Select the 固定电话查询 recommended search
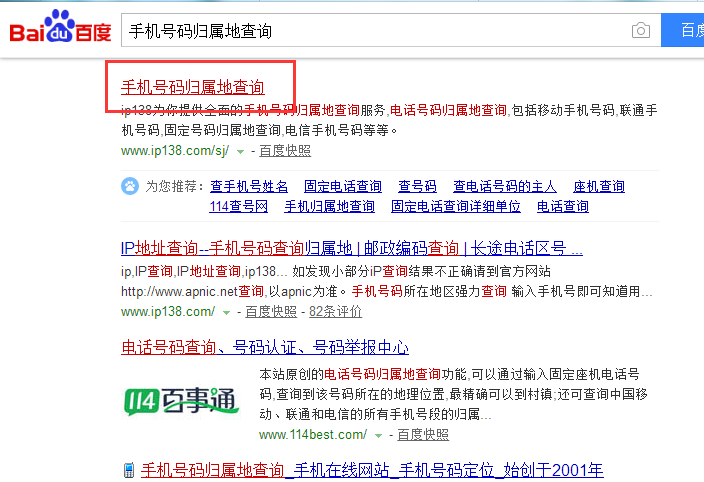 click(343, 186)
